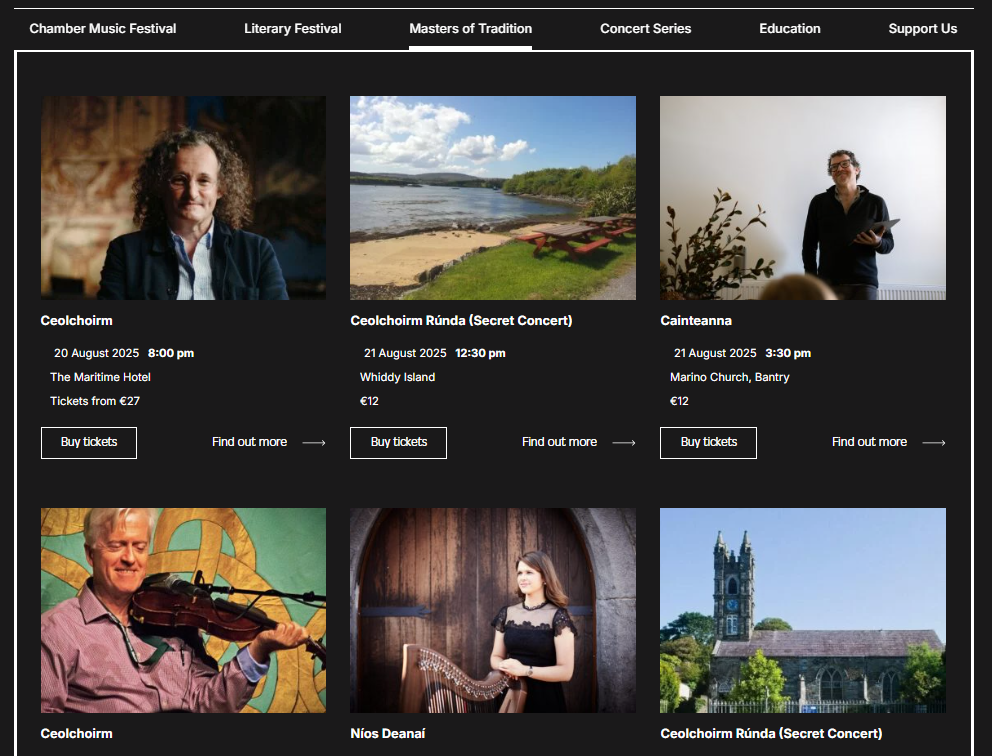Open the Education menu item
The width and height of the screenshot is (992, 756).
tap(790, 28)
